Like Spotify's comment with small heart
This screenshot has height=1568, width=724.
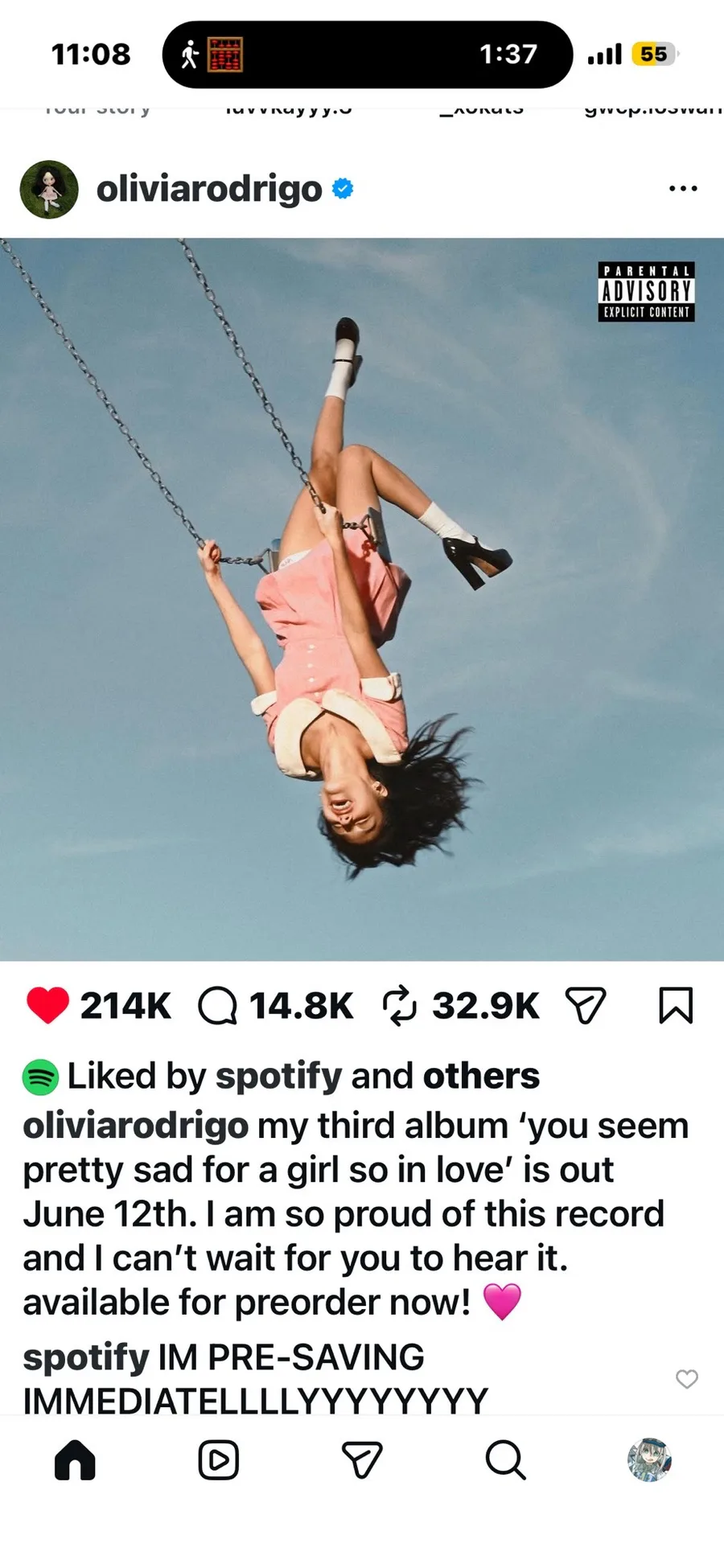[687, 1379]
